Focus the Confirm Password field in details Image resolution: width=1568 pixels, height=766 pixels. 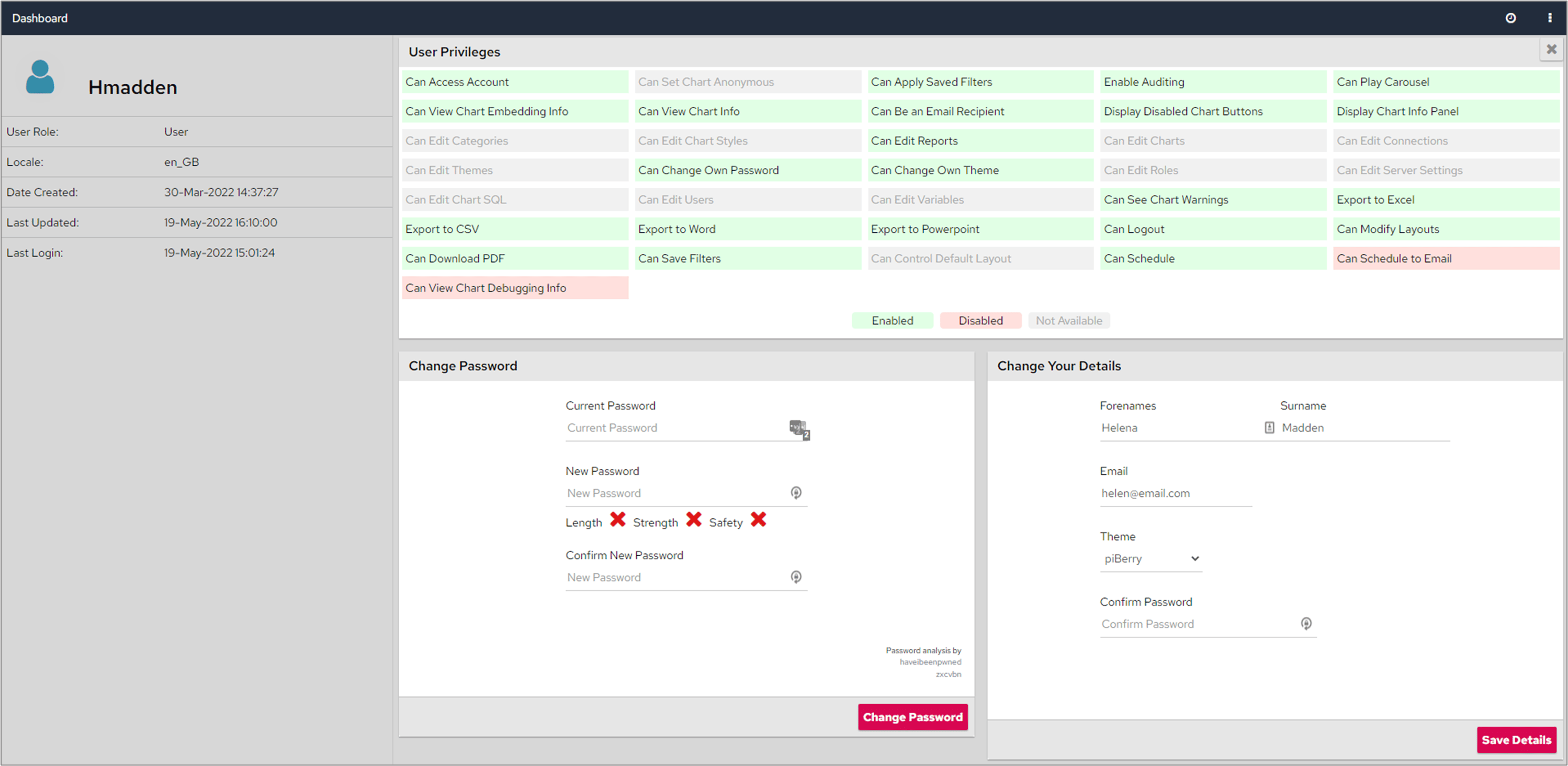(1208, 624)
